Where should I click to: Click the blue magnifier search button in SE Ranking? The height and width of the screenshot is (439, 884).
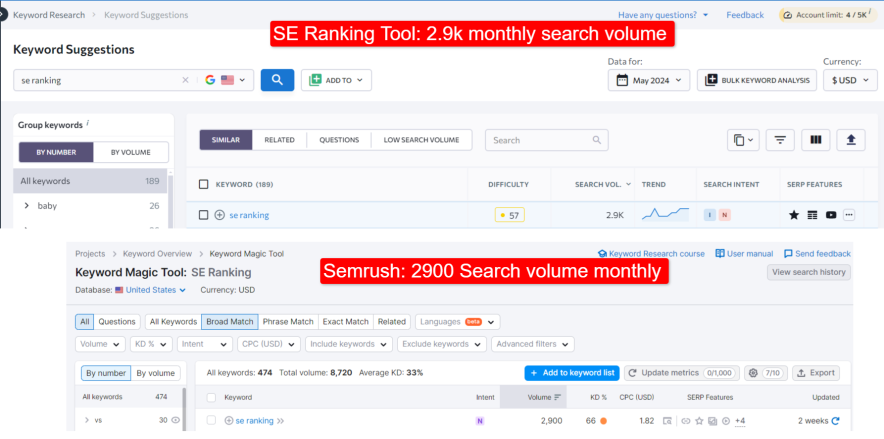[277, 80]
